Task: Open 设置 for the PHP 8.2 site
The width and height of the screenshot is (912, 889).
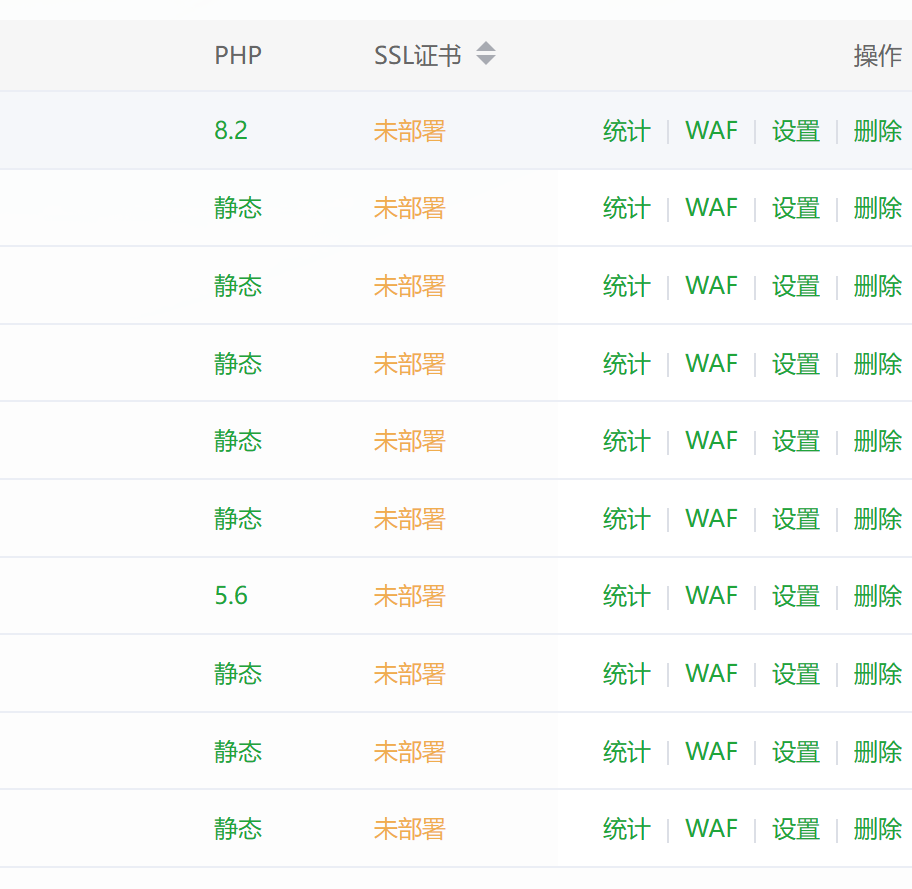Action: (796, 131)
